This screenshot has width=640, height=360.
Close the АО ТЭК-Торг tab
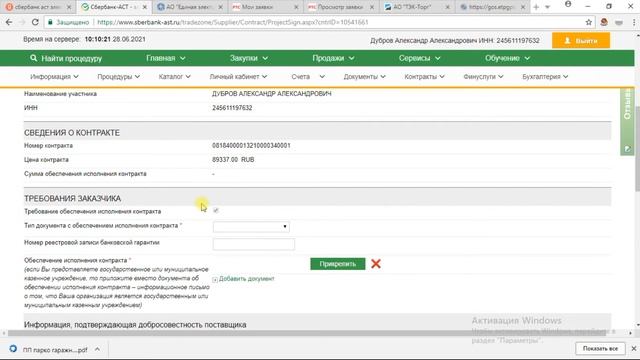coord(448,7)
